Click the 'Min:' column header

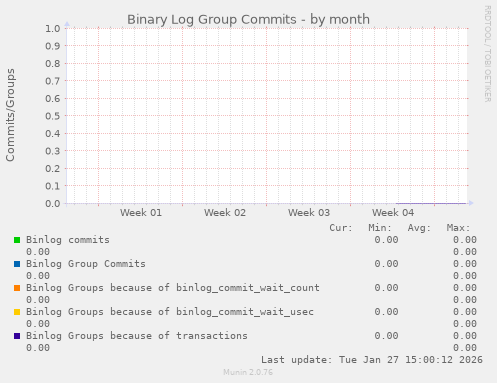[380, 228]
